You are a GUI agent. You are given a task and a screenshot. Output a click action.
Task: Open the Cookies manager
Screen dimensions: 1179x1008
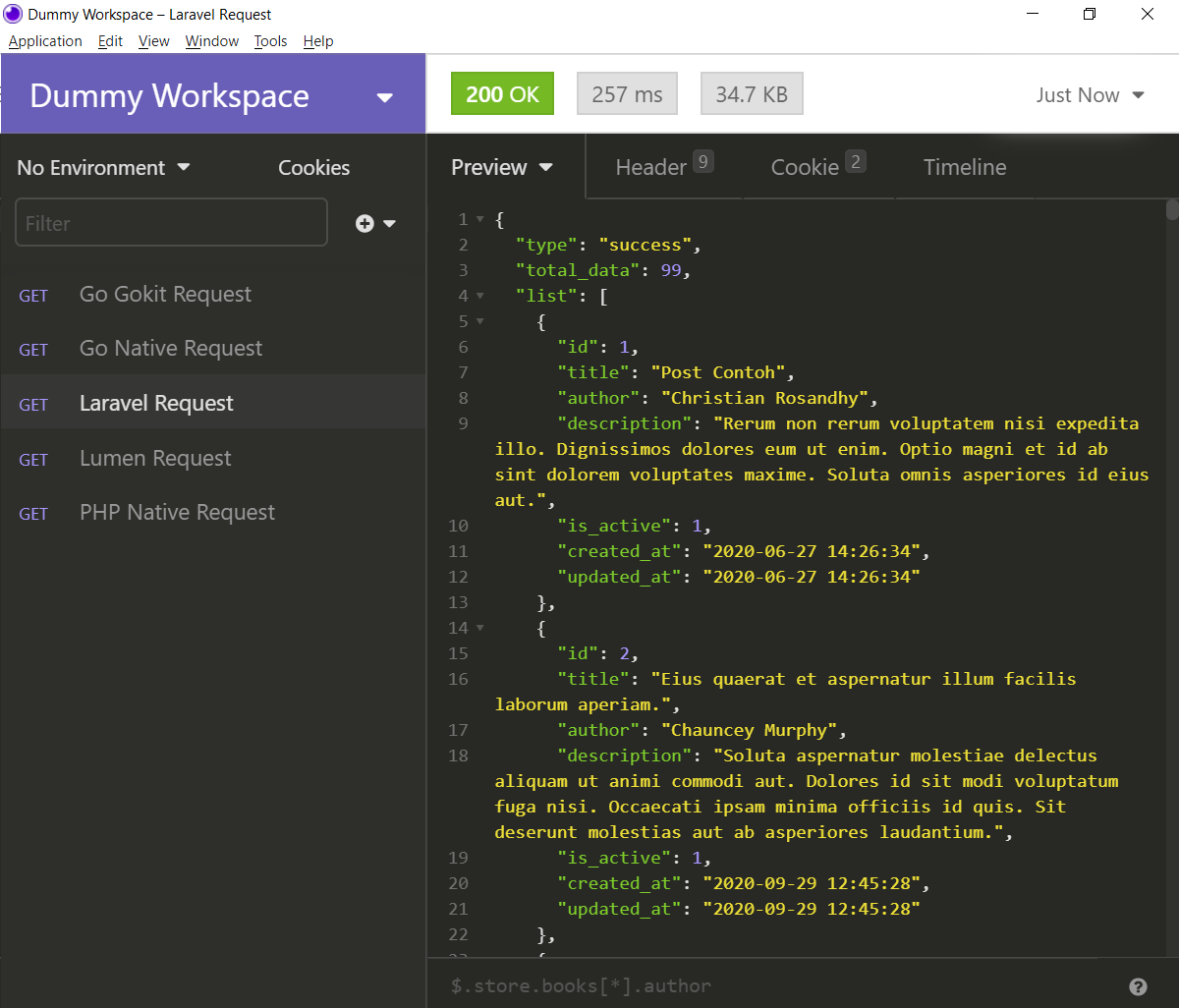[313, 167]
